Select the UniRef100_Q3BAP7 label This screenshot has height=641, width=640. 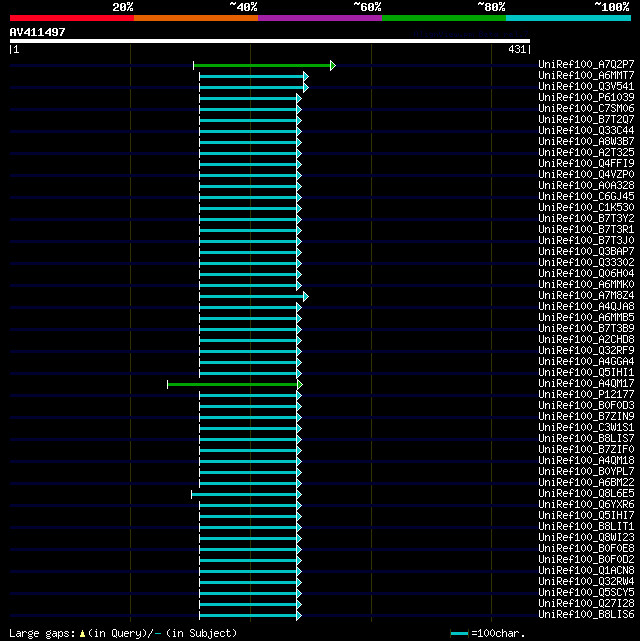586,251
